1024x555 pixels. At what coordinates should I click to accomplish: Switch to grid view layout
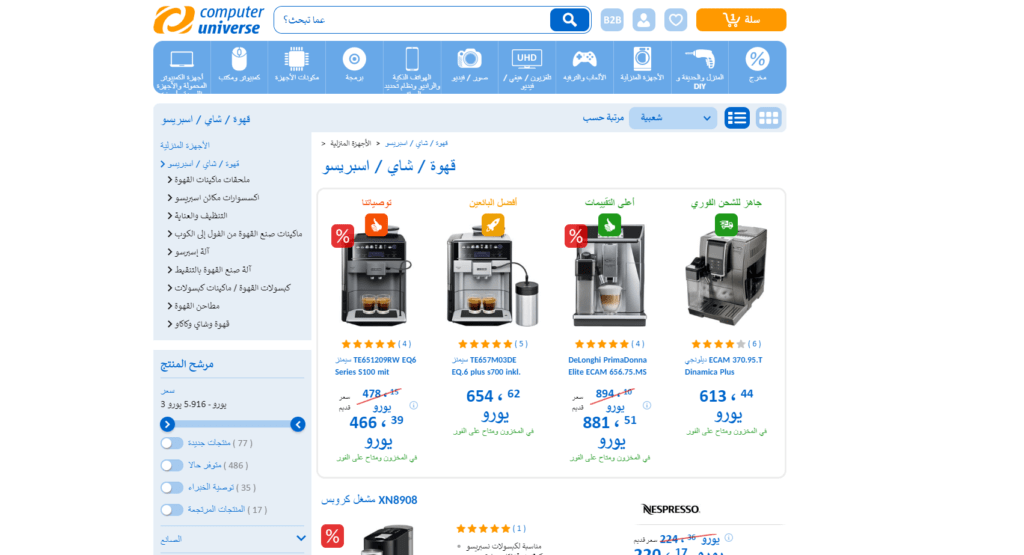(x=768, y=118)
